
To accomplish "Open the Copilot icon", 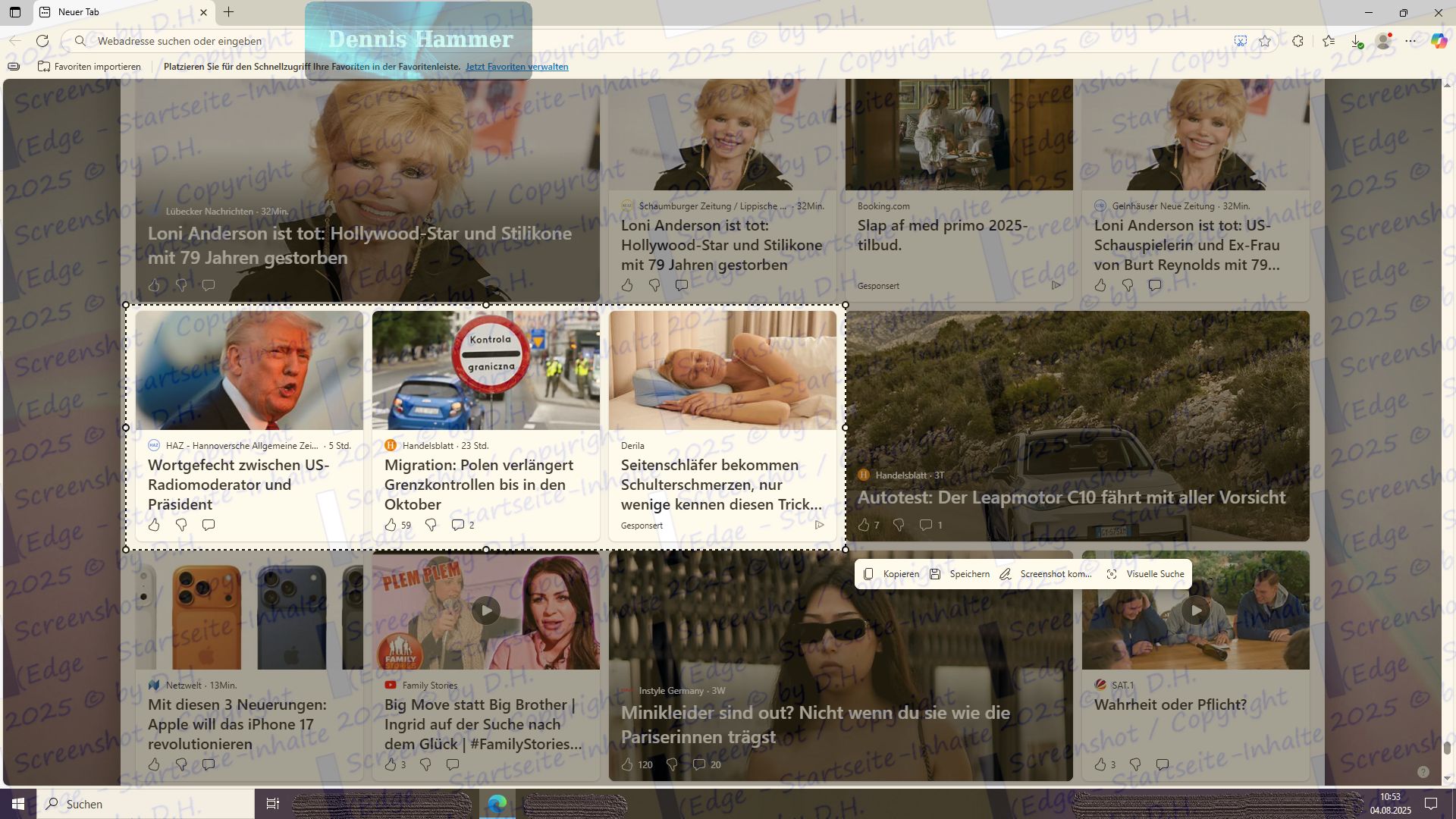I will pyautogui.click(x=1439, y=41).
